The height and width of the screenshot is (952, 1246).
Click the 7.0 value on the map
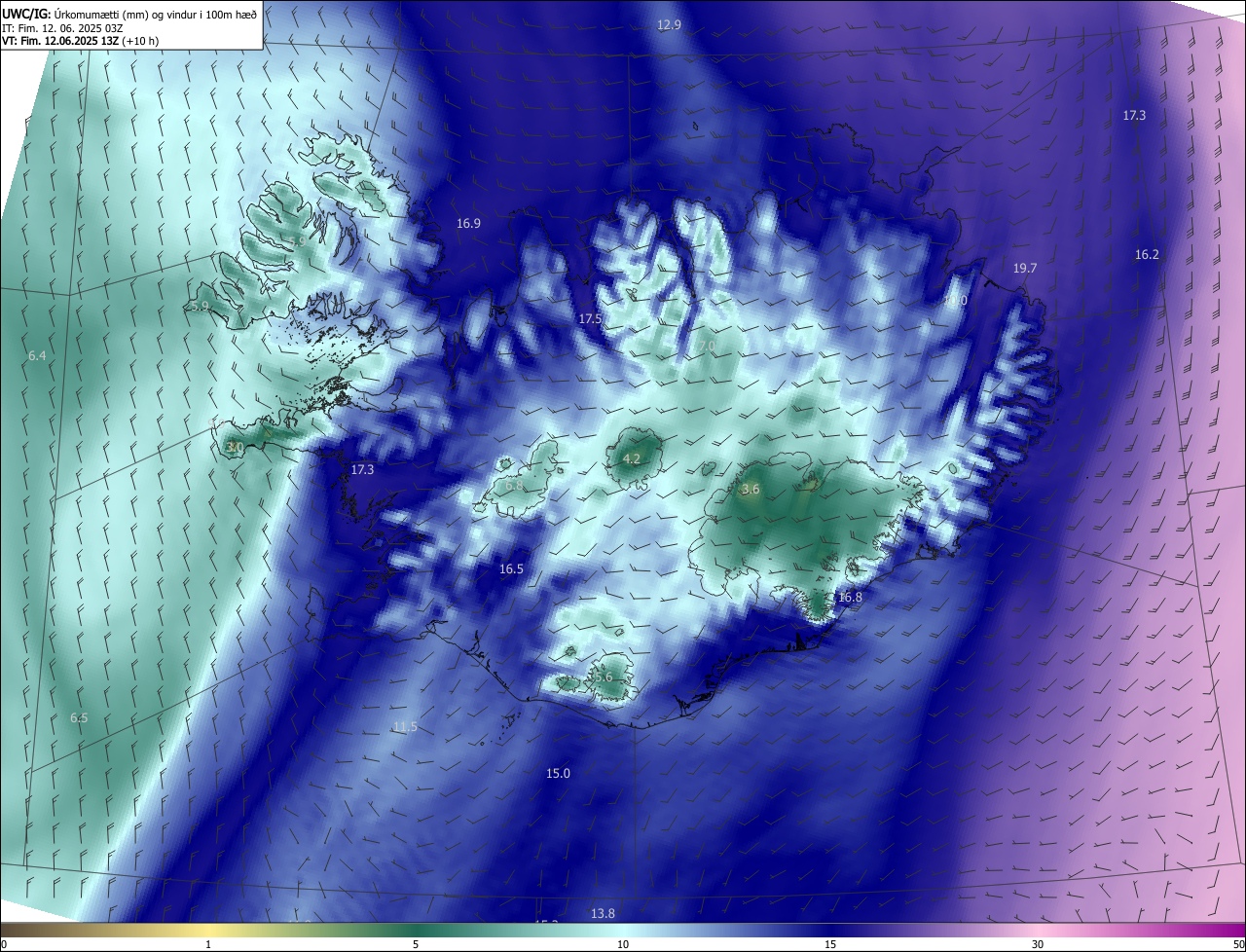tap(707, 347)
